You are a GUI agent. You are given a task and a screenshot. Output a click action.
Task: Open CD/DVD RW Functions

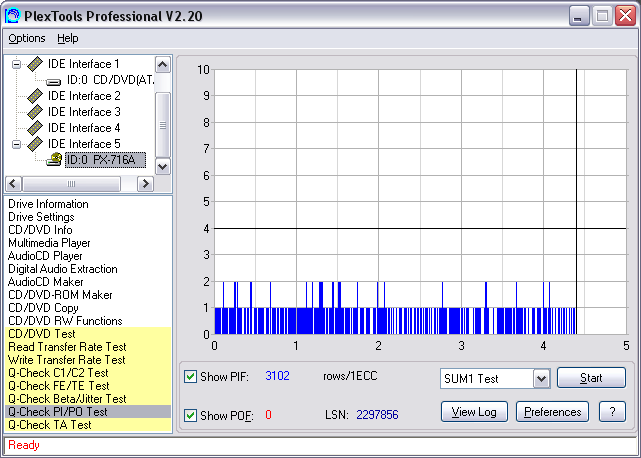(x=65, y=321)
